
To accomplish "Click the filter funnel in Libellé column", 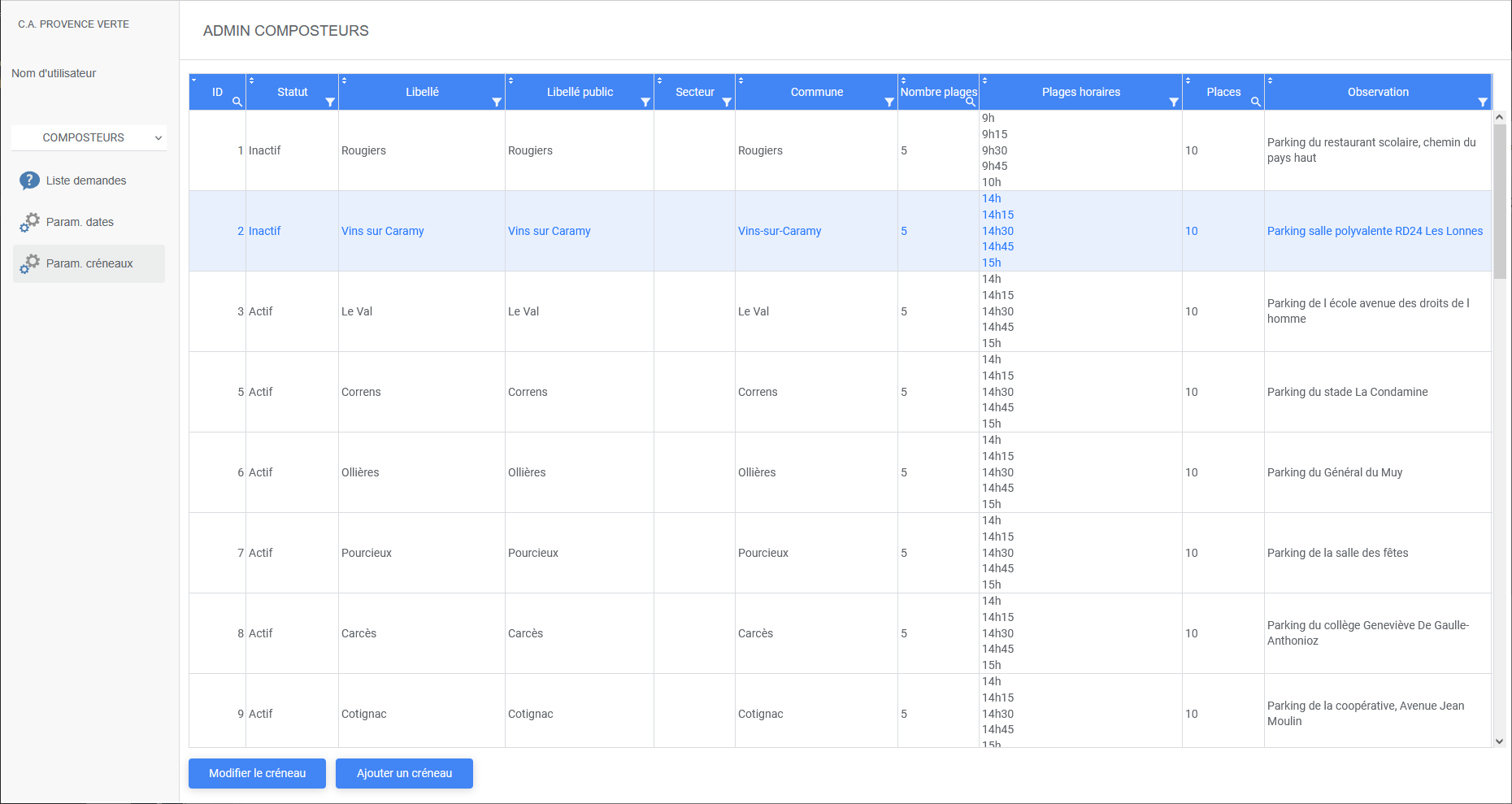I will tap(497, 102).
